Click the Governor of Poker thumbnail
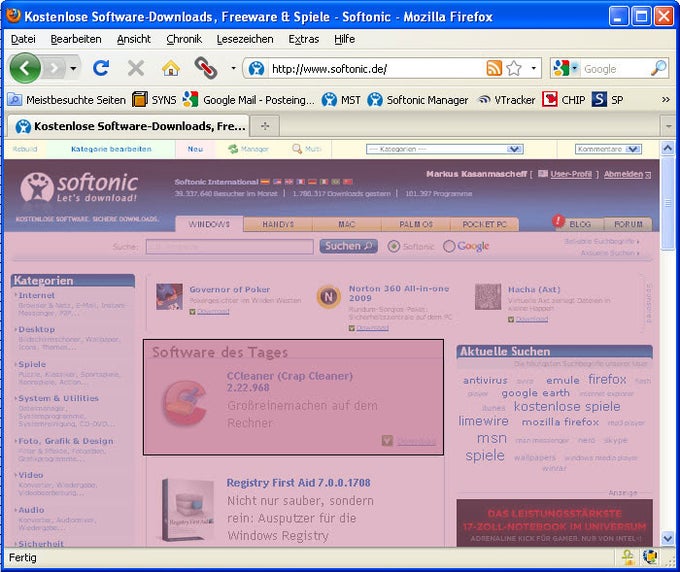This screenshot has width=680, height=572. 169,297
